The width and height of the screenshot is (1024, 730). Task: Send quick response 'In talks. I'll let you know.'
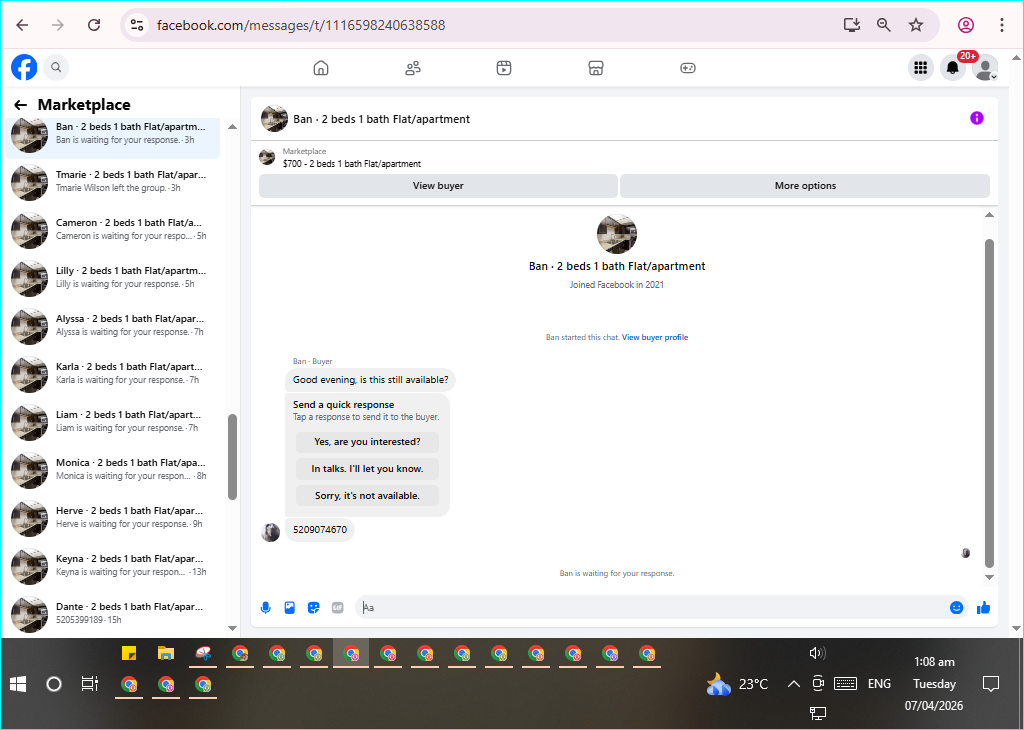(367, 469)
